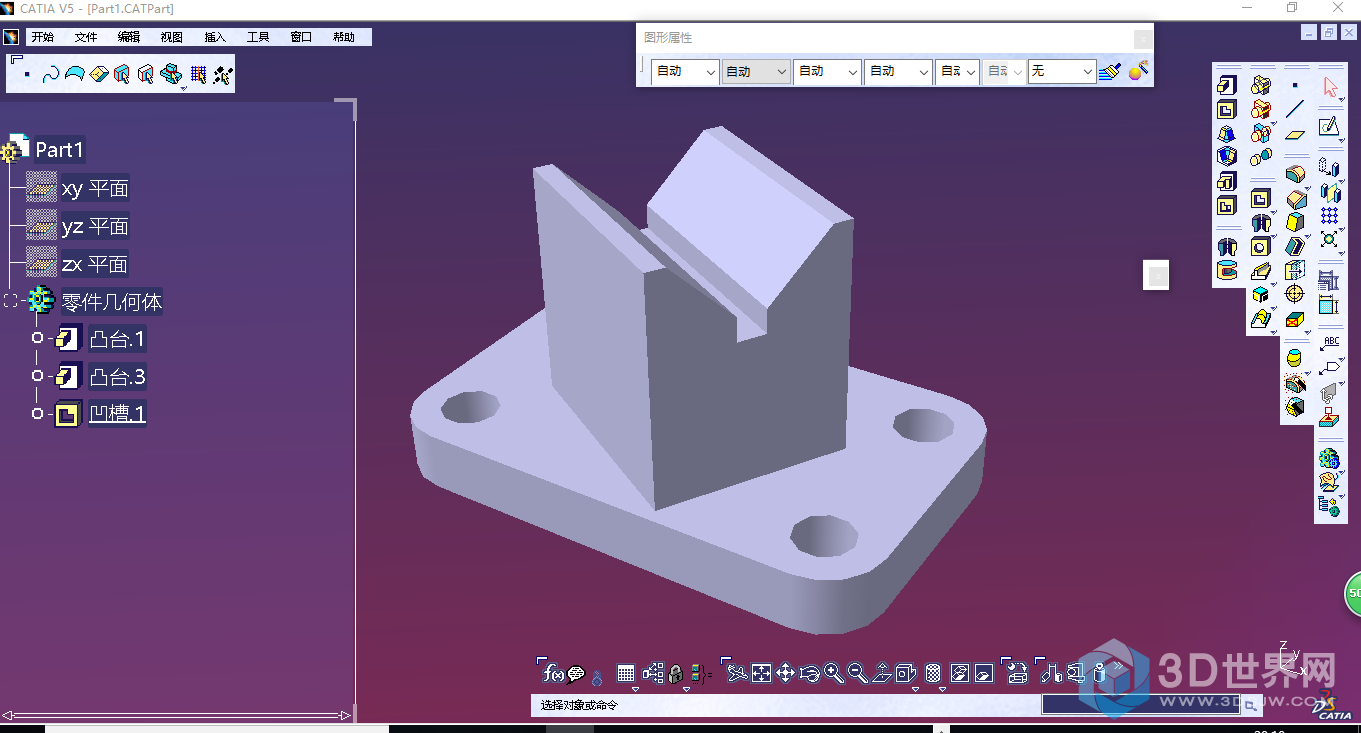Open the 文件 menu
The image size is (1361, 733).
pyautogui.click(x=86, y=37)
